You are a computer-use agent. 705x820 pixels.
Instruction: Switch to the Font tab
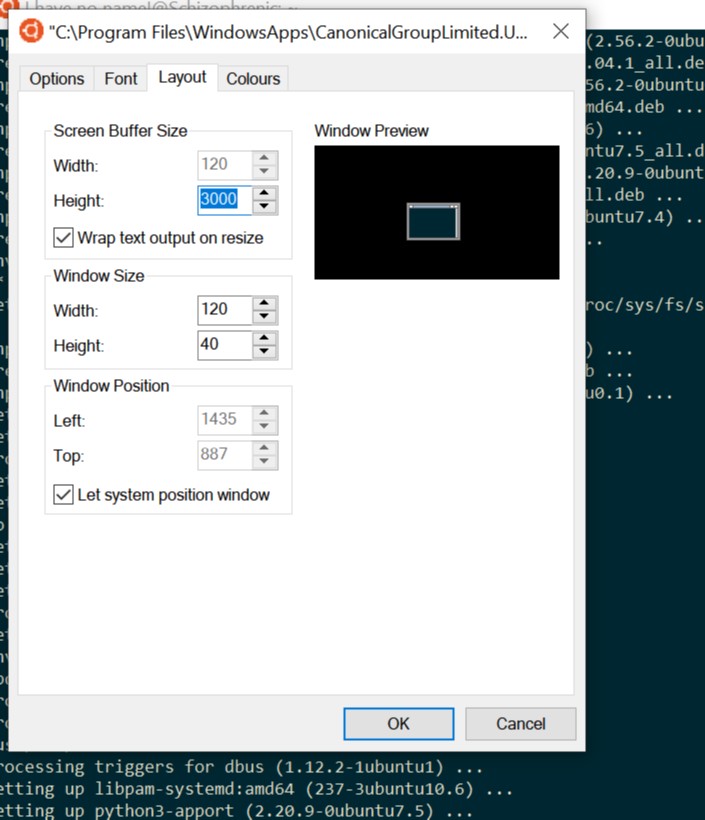[120, 79]
